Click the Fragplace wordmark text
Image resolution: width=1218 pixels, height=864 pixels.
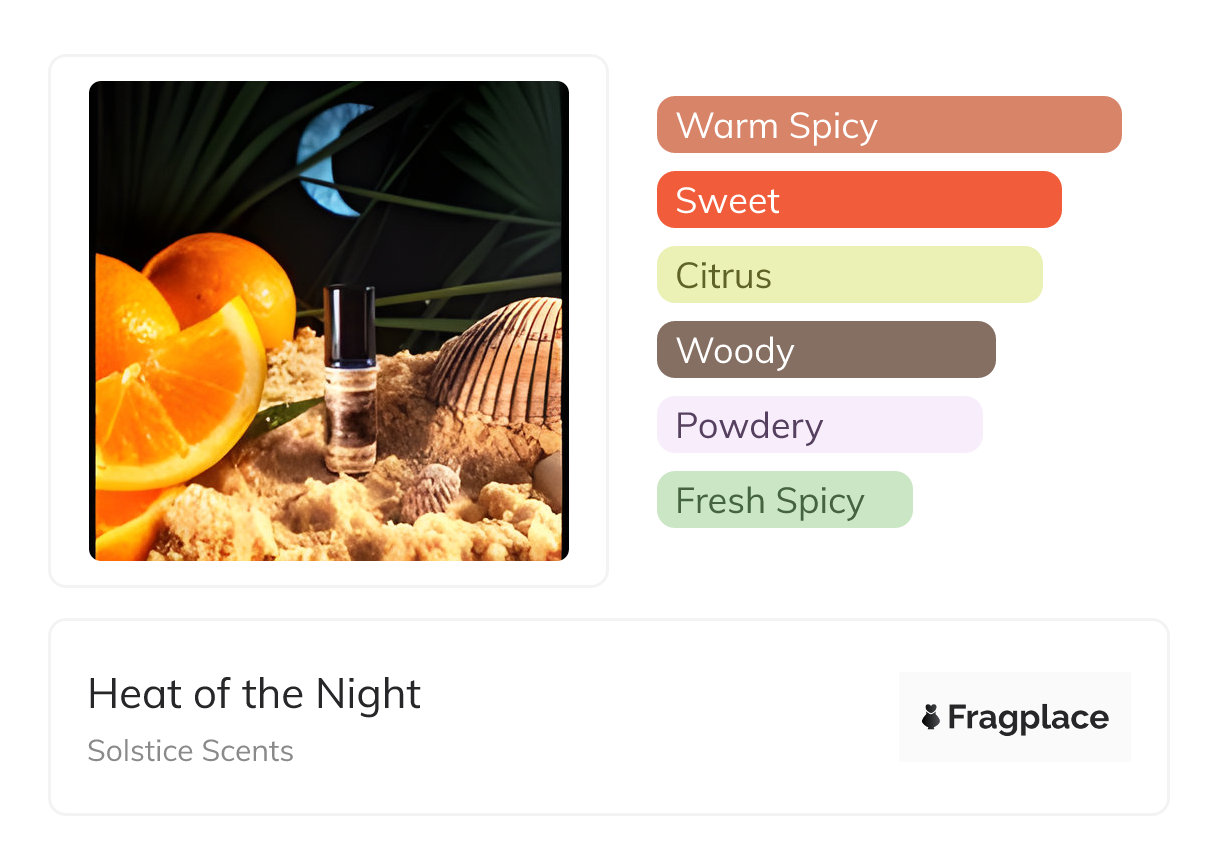(x=1027, y=717)
